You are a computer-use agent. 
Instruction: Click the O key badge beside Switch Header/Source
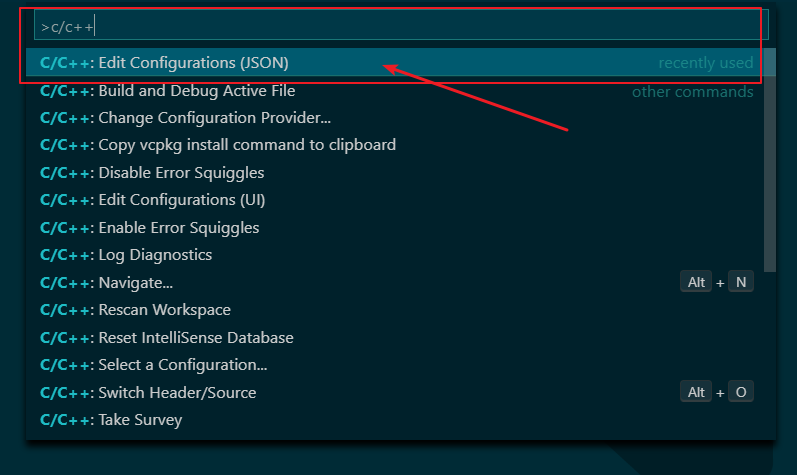point(740,393)
